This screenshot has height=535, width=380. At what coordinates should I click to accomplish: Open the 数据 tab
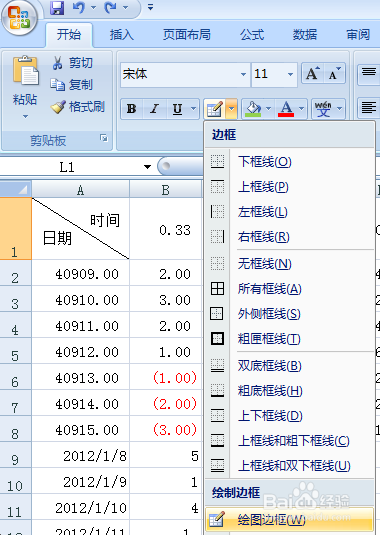(305, 34)
